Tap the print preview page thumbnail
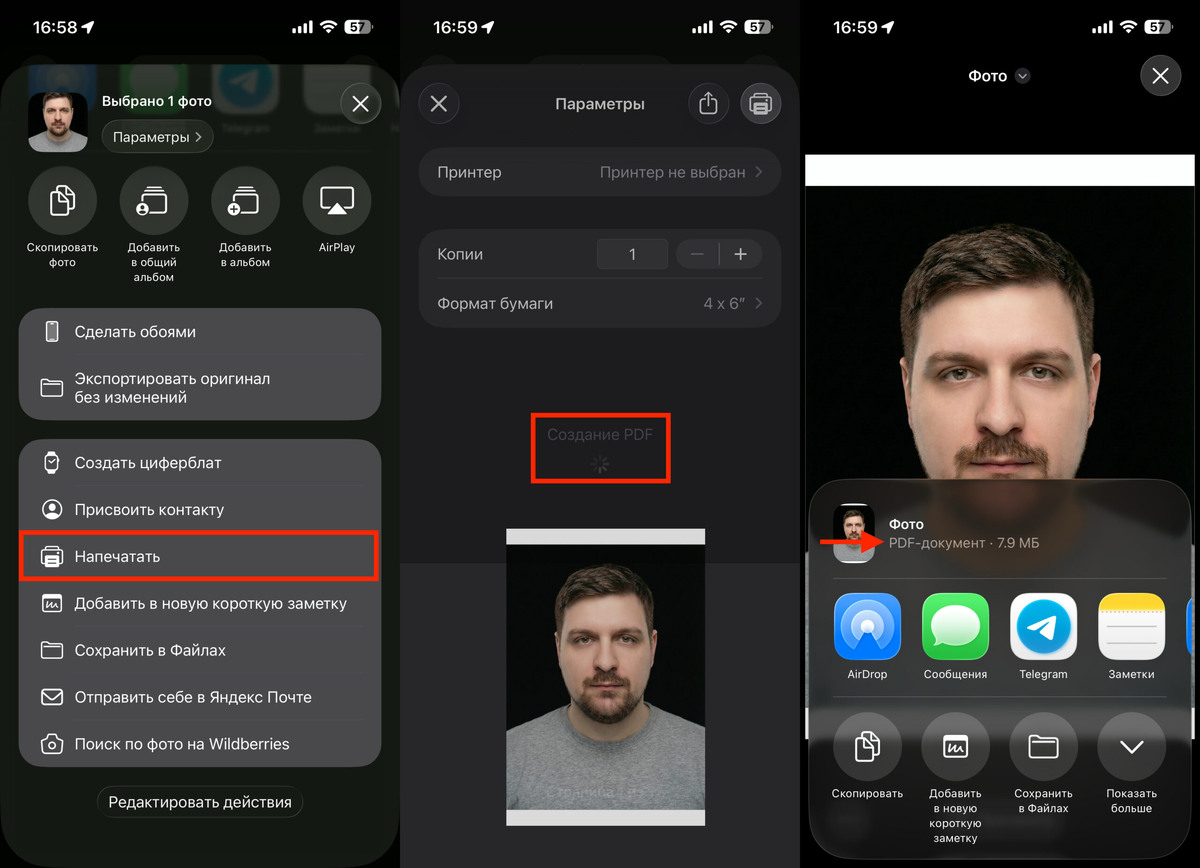Viewport: 1200px width, 868px height. tap(605, 677)
